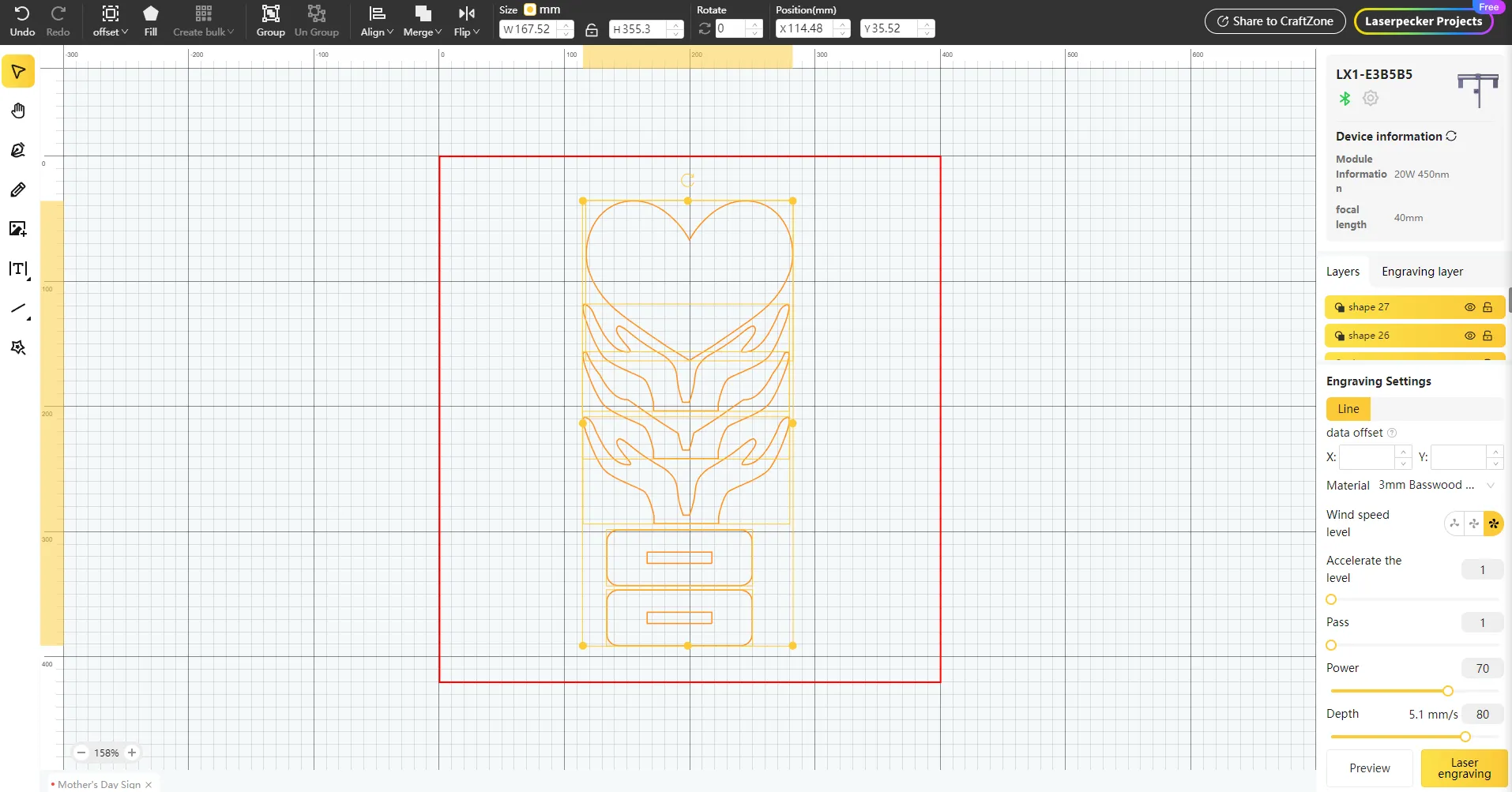This screenshot has height=792, width=1512.
Task: Close the Mother's Day Sign tab
Action: [x=149, y=785]
